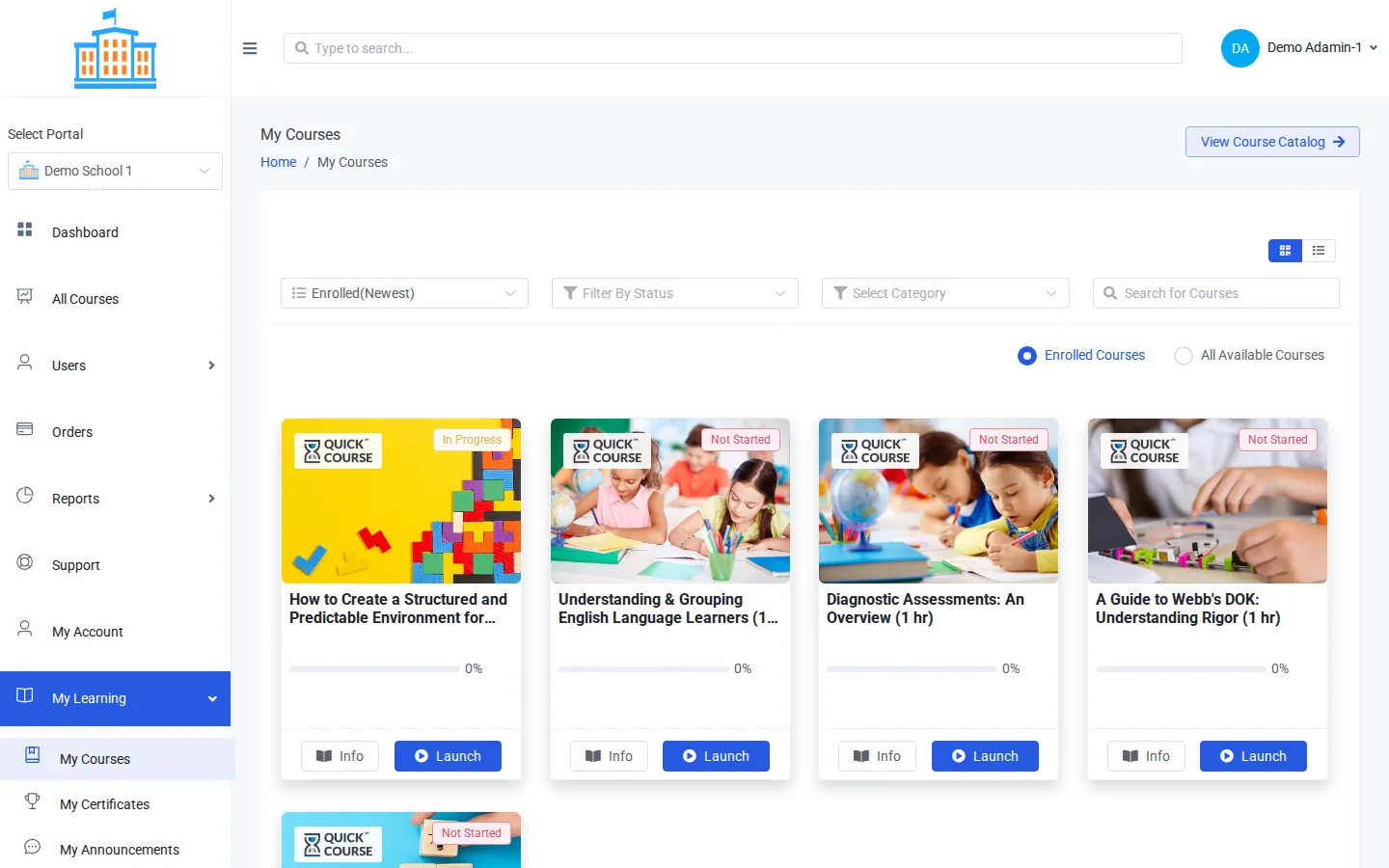Open the Enrolled(Newest) sort dropdown
Viewport: 1389px width, 868px height.
[x=404, y=293]
